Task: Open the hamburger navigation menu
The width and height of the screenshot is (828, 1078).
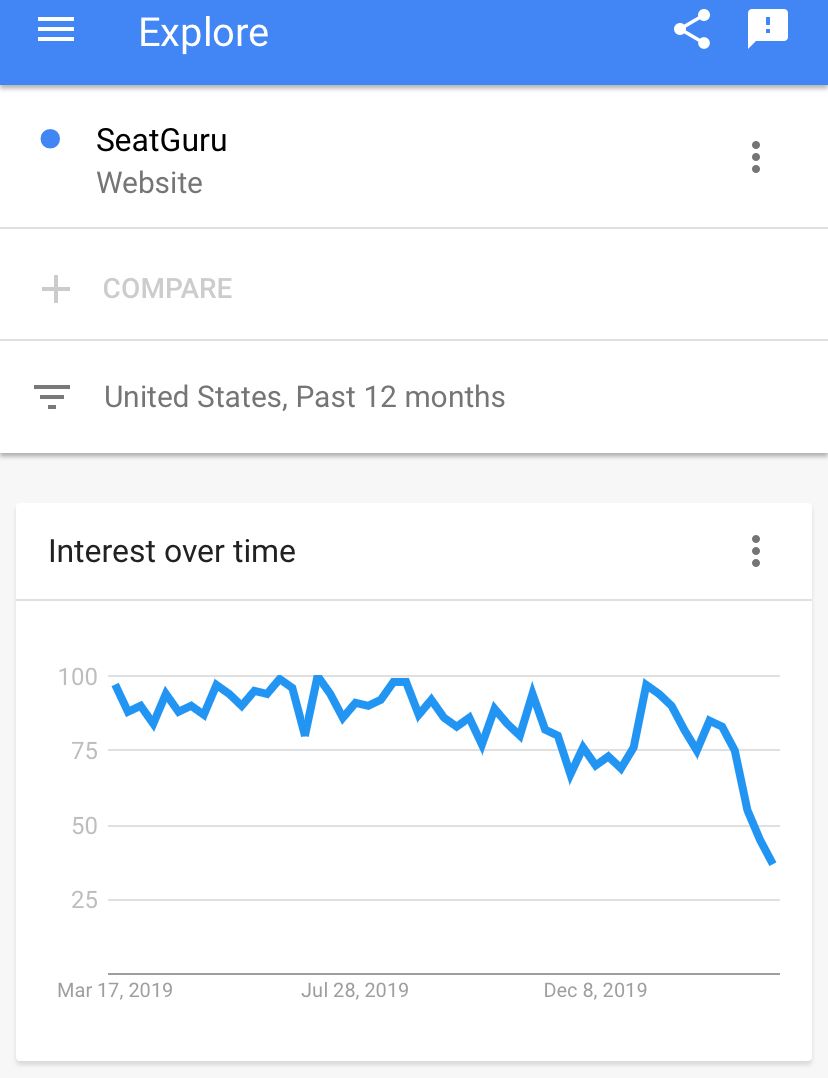Action: (56, 31)
